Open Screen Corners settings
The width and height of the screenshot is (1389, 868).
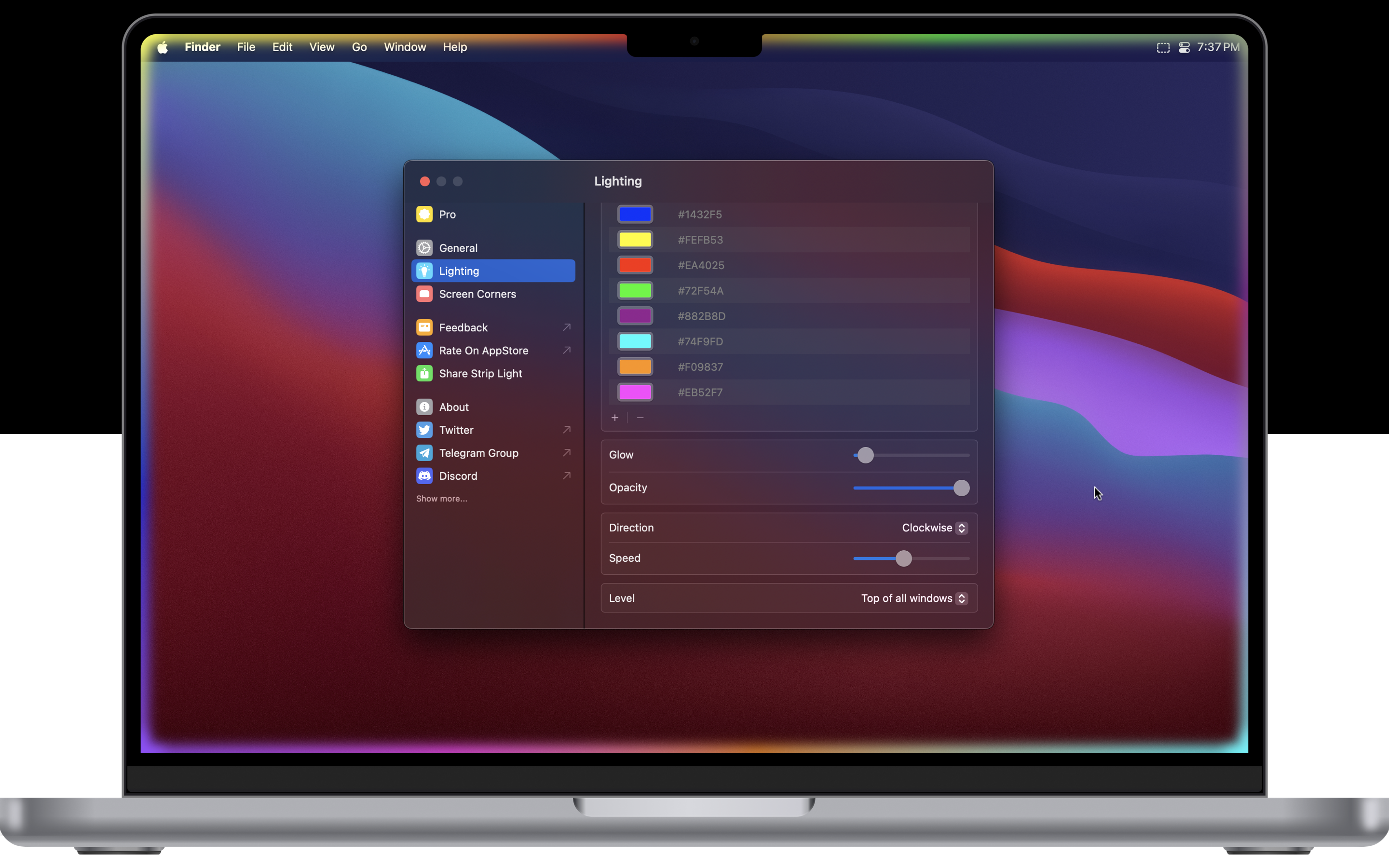click(493, 294)
